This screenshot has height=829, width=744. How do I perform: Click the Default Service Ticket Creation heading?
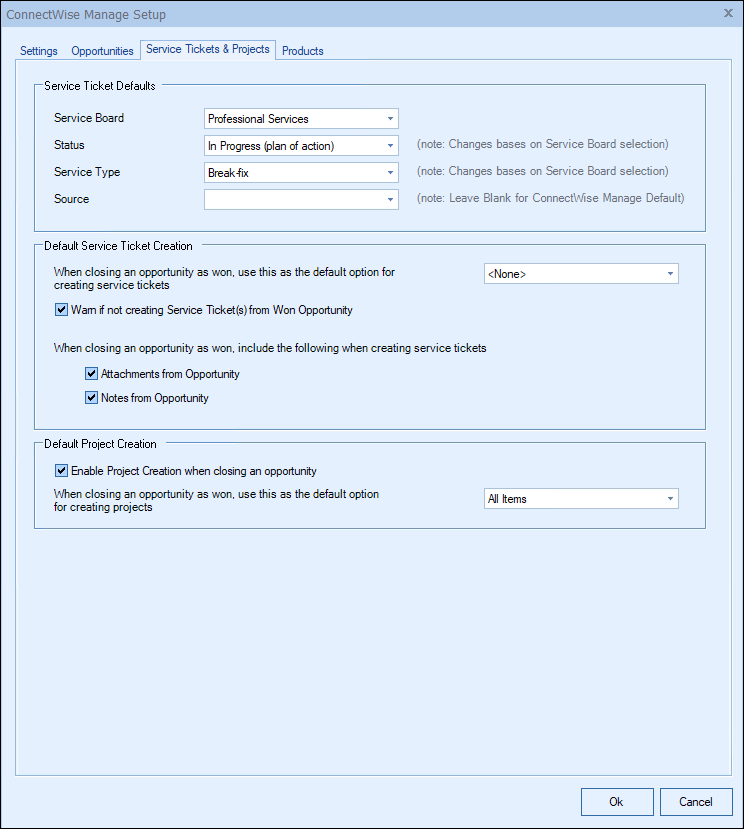coord(118,246)
